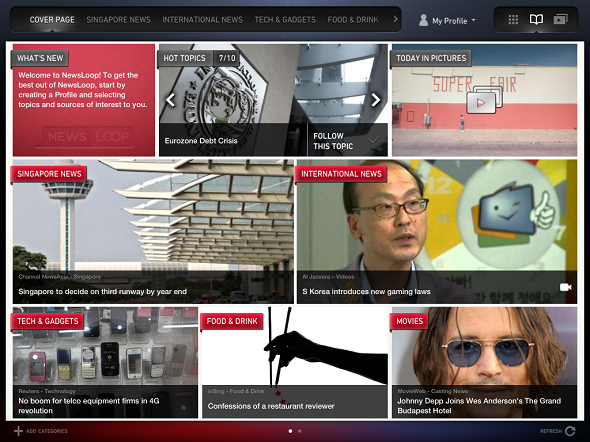Open Singapore third runway article thumbnail

(x=153, y=231)
